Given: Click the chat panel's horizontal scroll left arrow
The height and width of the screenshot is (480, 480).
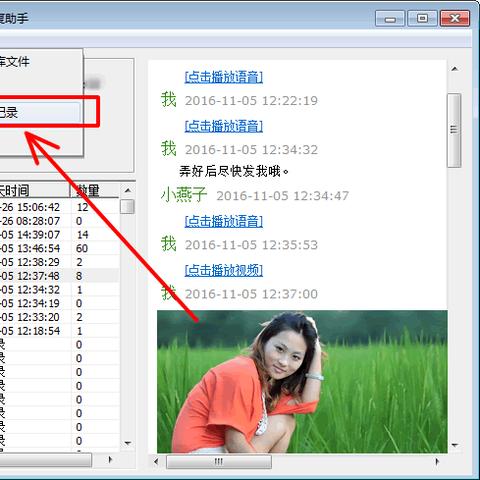Looking at the screenshot, I should (x=156, y=462).
